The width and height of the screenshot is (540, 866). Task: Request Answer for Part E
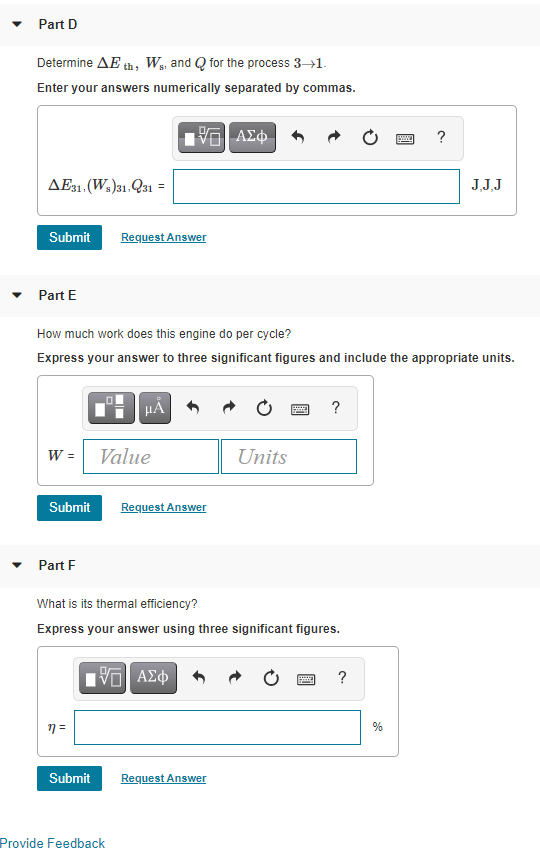pos(163,507)
